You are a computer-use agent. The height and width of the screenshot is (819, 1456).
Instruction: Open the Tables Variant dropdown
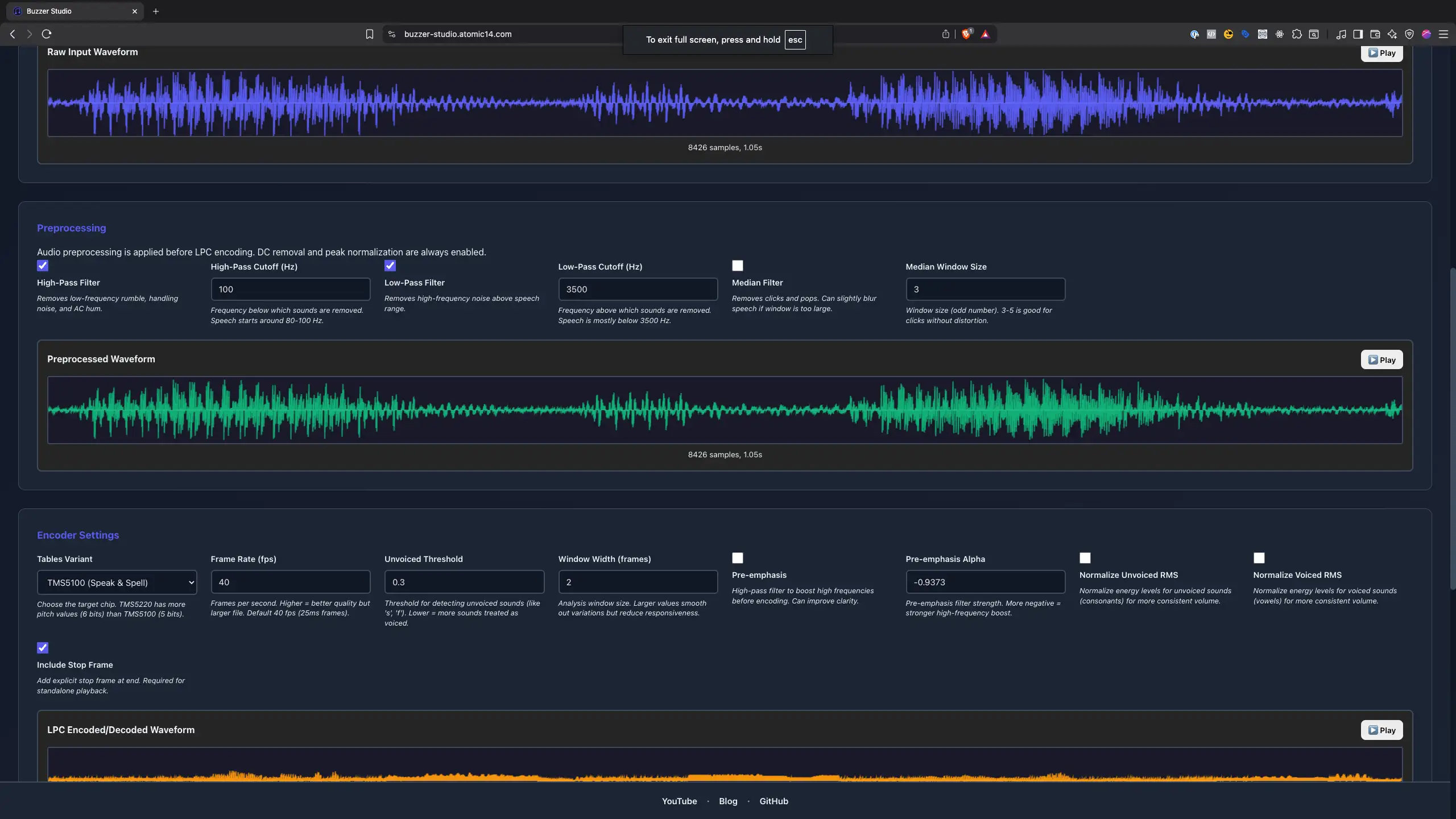click(117, 582)
